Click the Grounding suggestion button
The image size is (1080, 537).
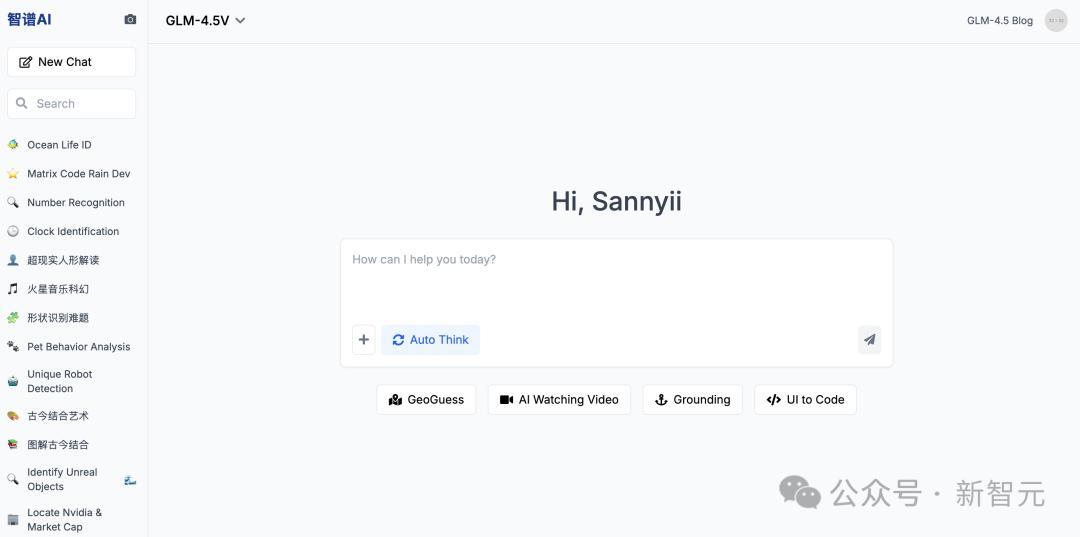[x=692, y=400]
